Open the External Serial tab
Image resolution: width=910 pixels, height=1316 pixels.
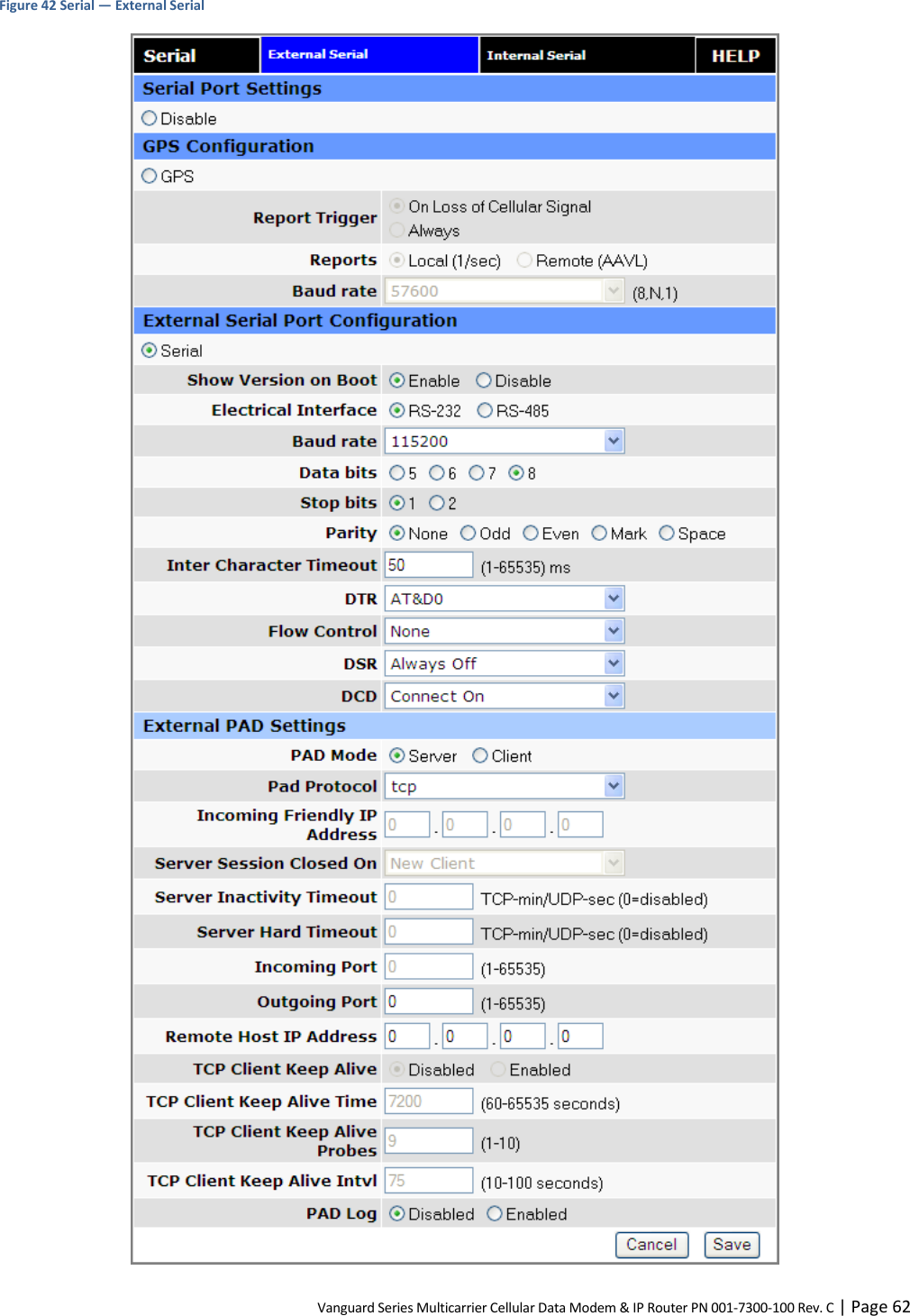coord(369,55)
